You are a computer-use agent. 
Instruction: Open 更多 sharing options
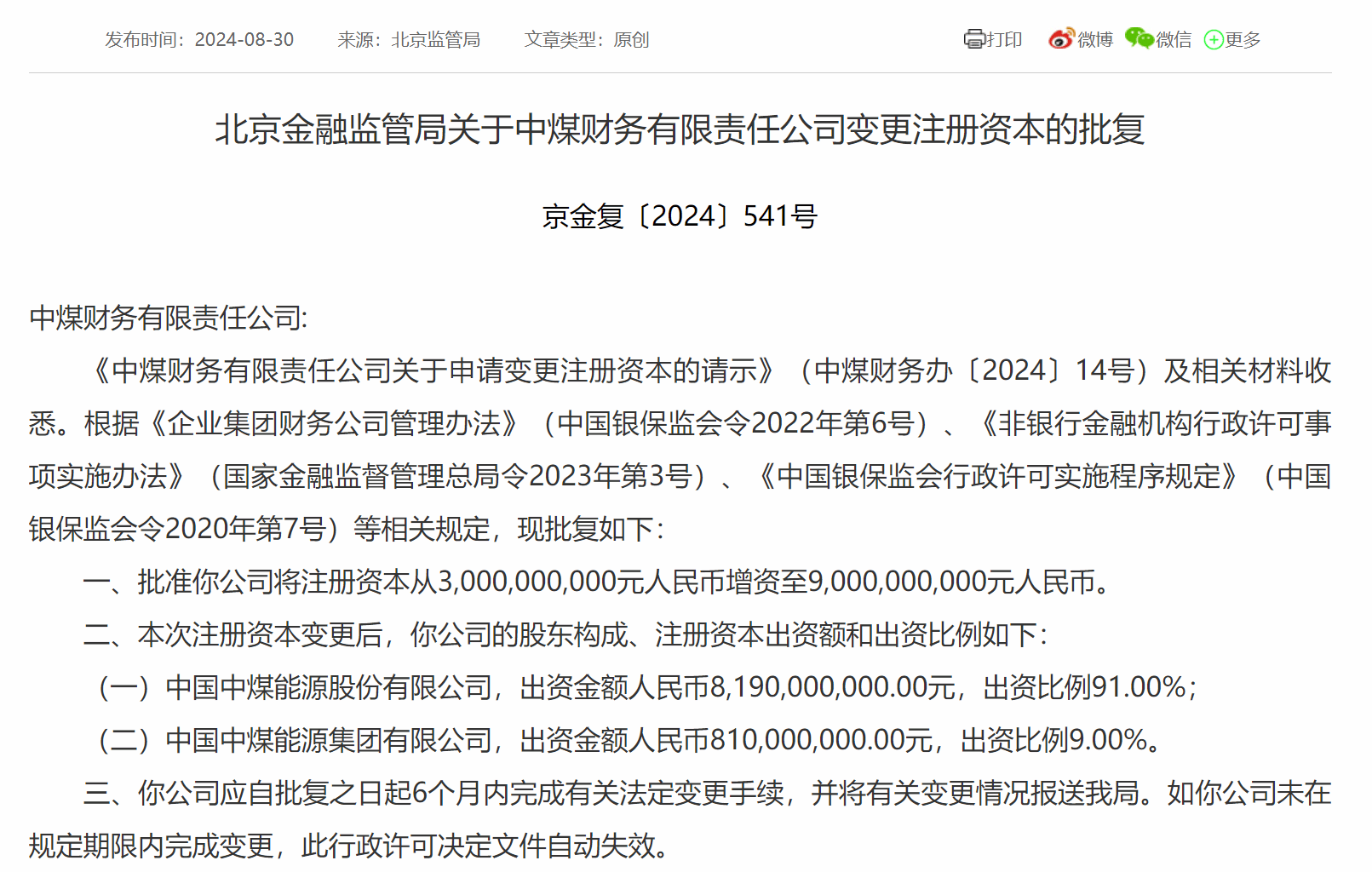coord(1243,39)
